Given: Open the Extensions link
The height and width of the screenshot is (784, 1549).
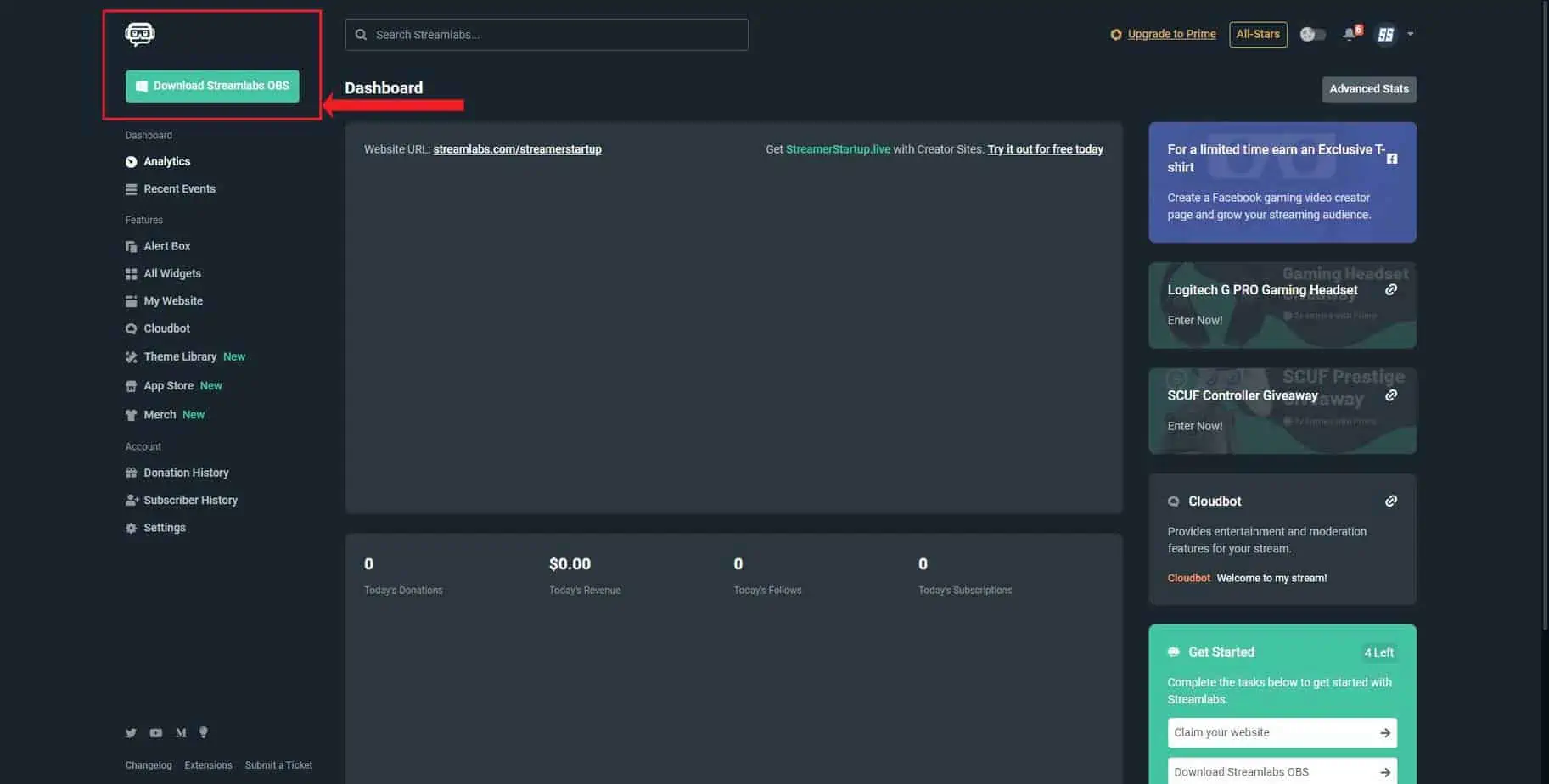Looking at the screenshot, I should point(208,765).
